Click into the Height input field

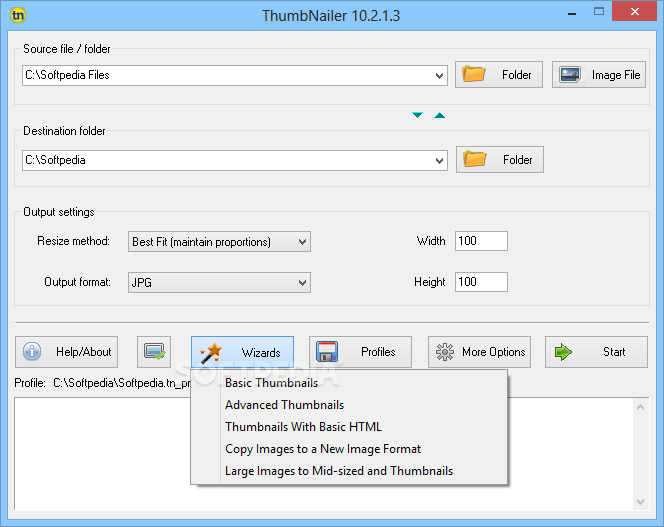(x=481, y=282)
